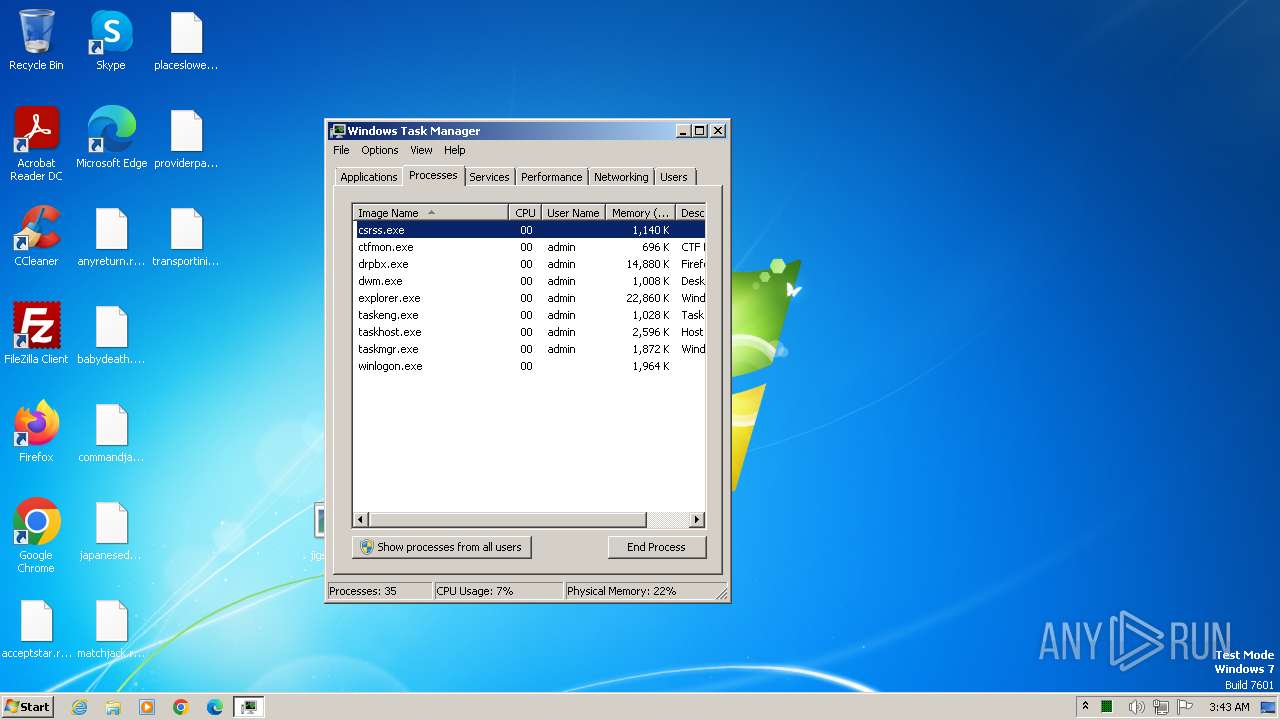Screen dimensions: 1280x720
Task: Select the providerpa file icon
Action: tap(186, 138)
